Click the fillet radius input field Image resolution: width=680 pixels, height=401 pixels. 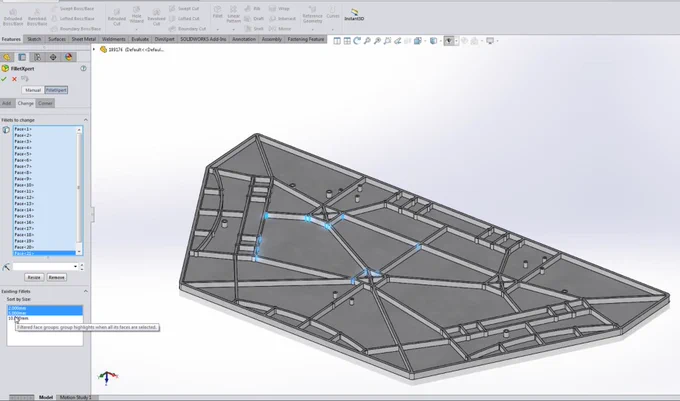tap(45, 267)
